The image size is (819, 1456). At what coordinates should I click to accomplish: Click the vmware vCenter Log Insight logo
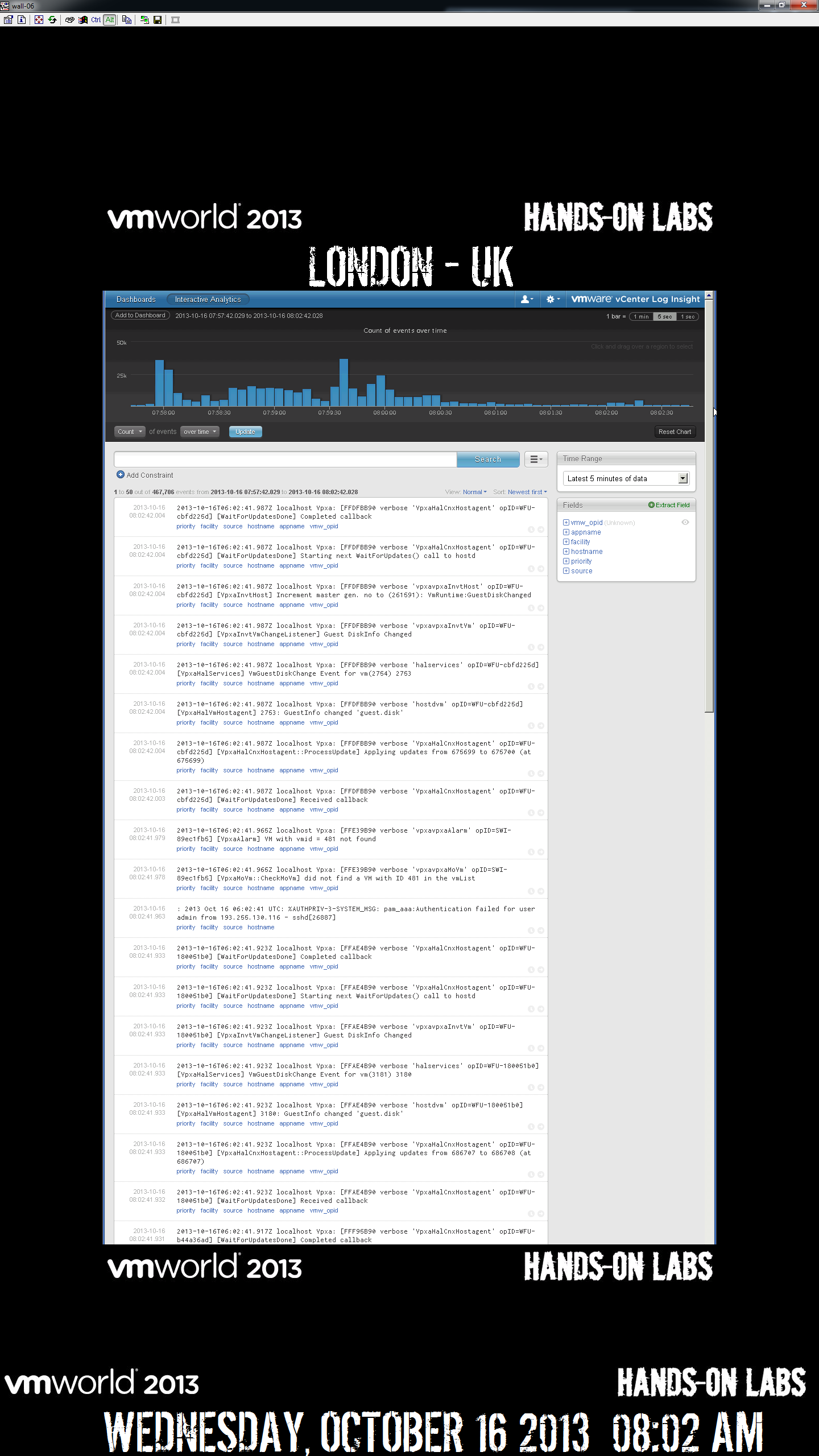pyautogui.click(x=635, y=299)
